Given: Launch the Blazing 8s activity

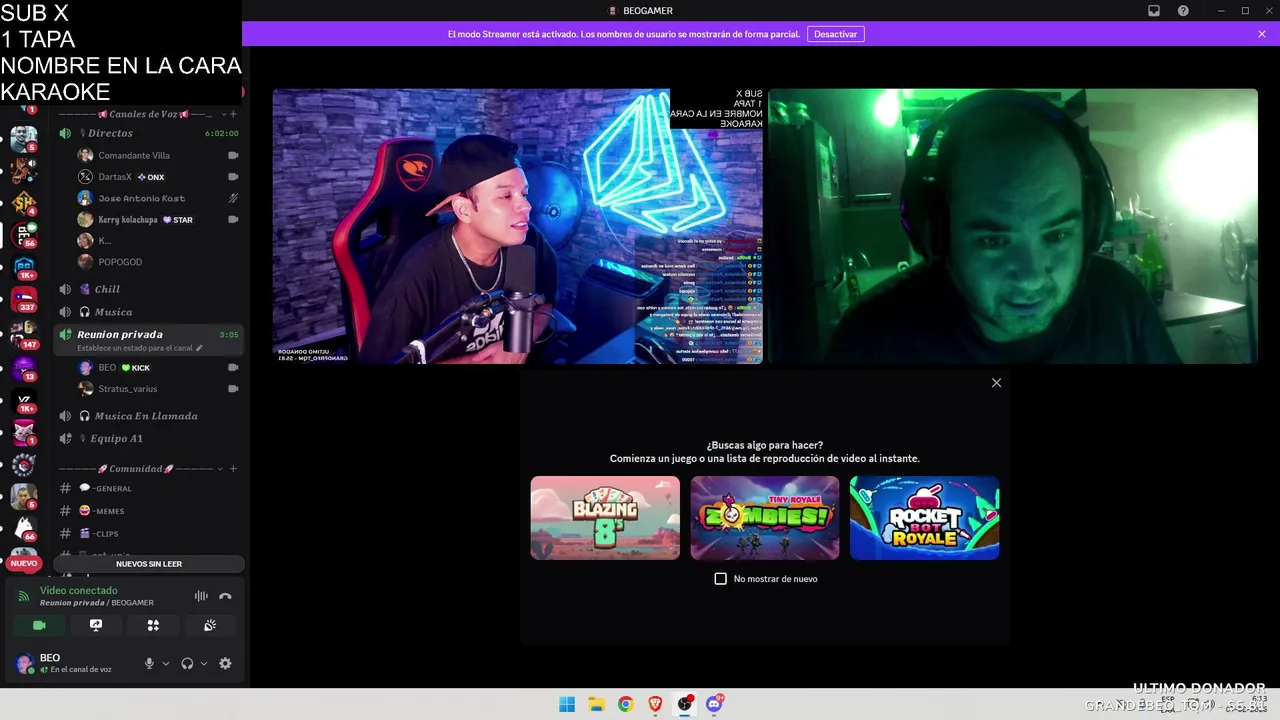Looking at the screenshot, I should [605, 518].
